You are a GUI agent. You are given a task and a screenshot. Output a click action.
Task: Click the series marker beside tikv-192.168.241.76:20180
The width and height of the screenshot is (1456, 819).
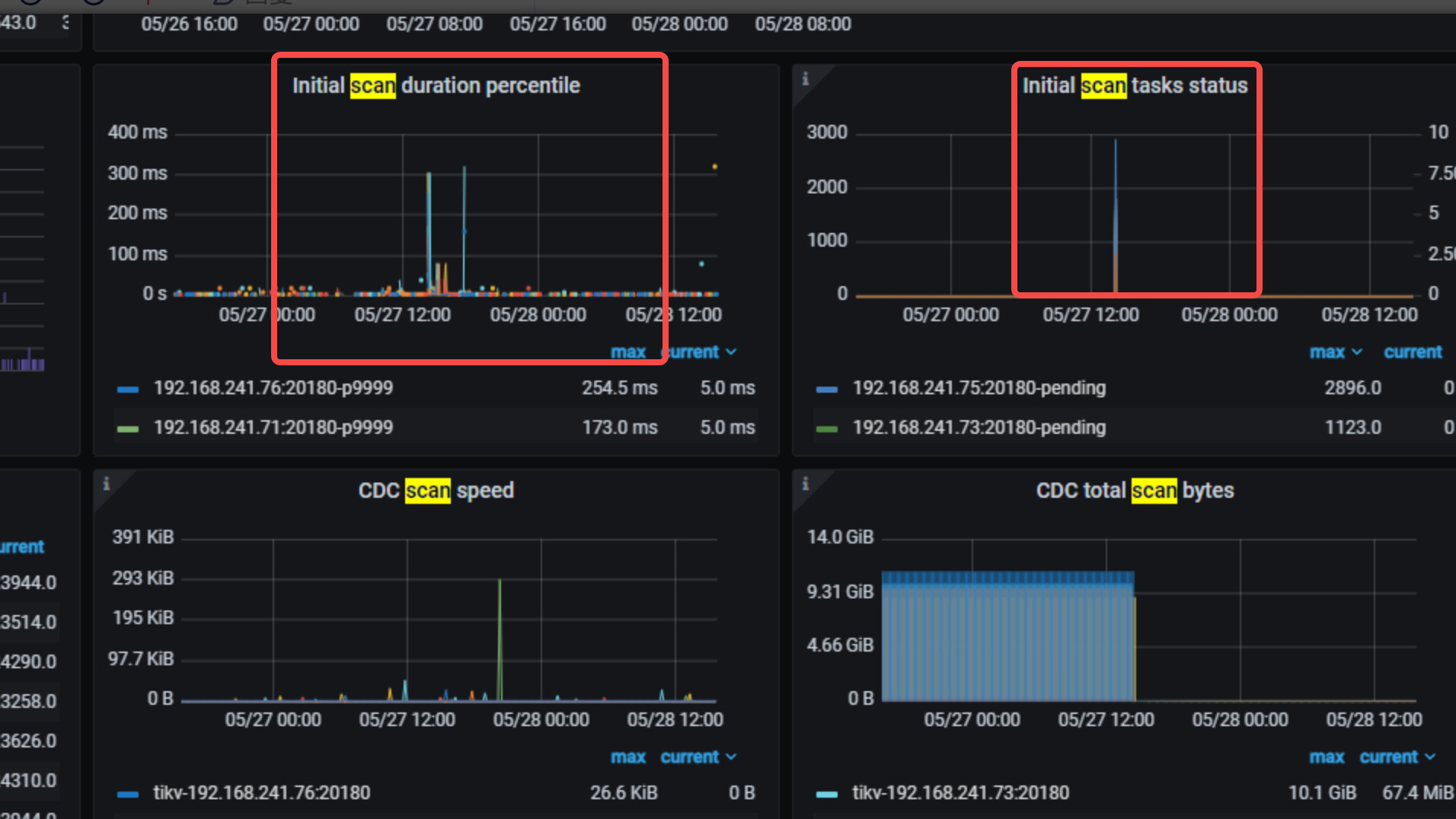[128, 794]
